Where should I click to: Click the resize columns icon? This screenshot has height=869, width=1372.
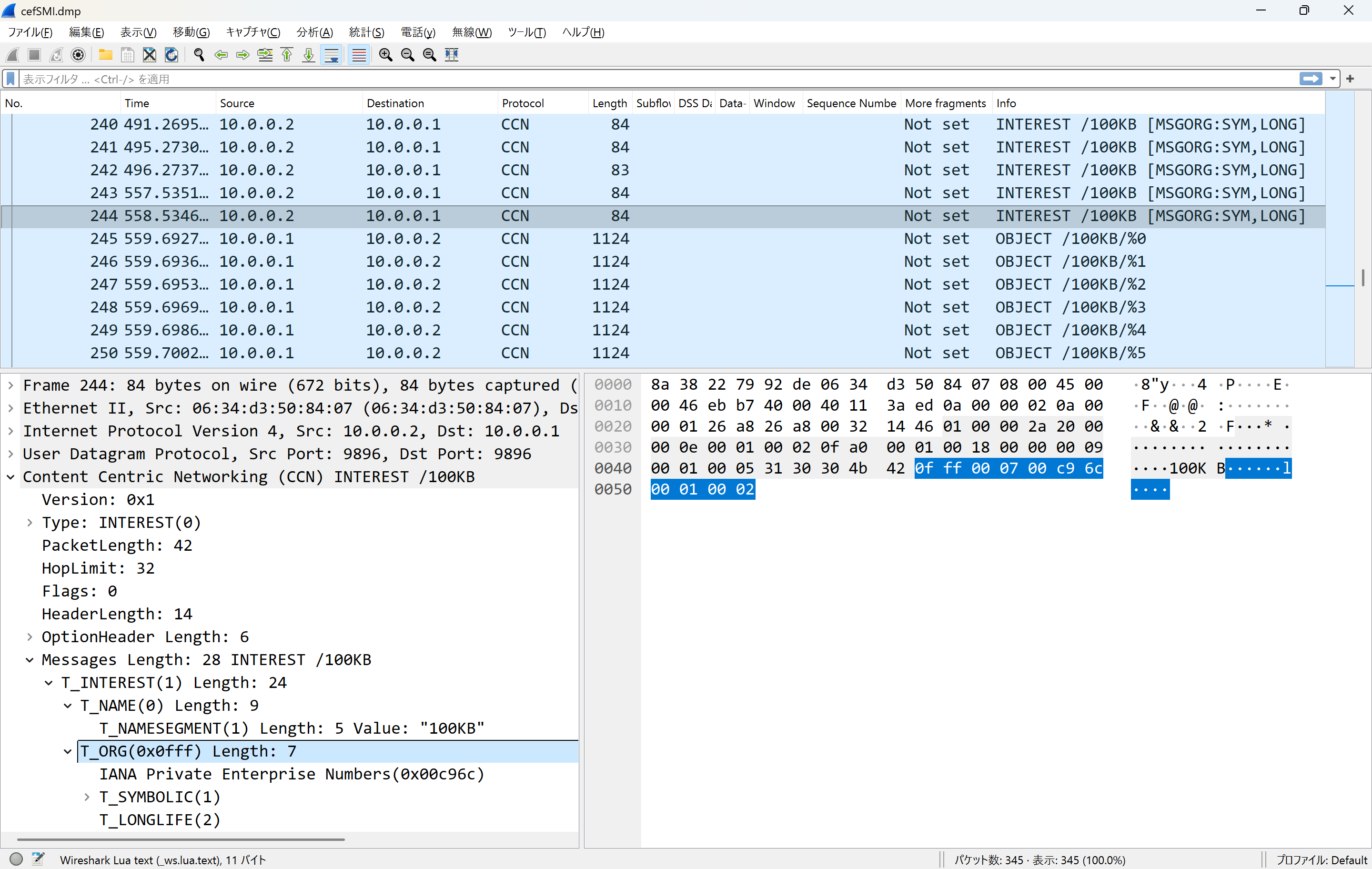coord(451,55)
